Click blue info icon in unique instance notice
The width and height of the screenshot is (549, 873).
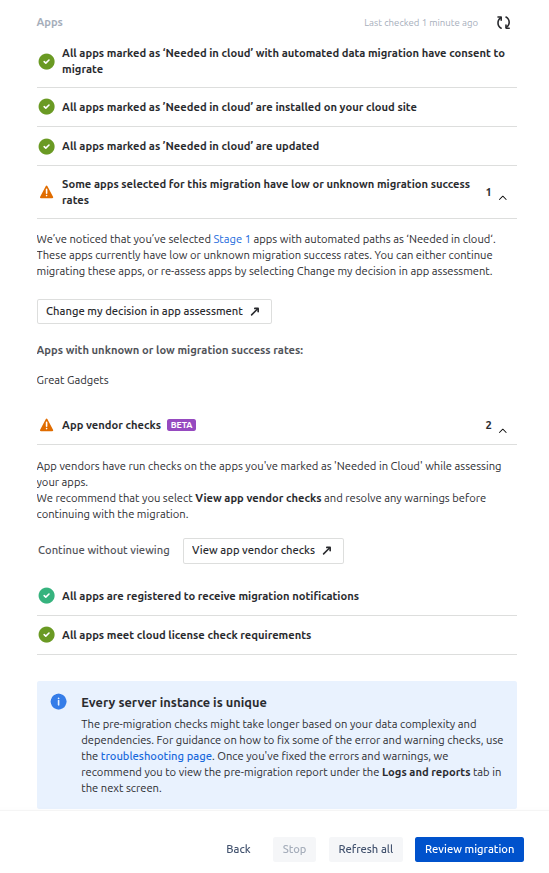tap(58, 702)
